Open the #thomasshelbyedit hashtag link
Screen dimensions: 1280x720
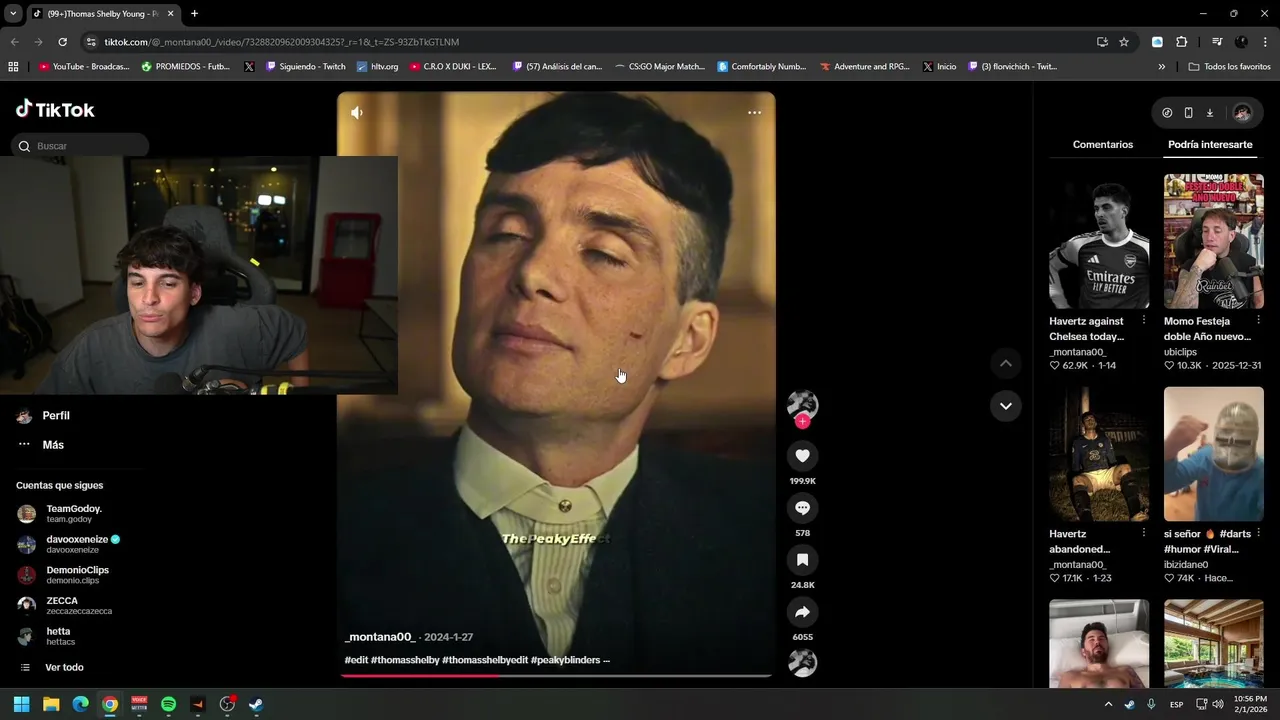(x=485, y=660)
